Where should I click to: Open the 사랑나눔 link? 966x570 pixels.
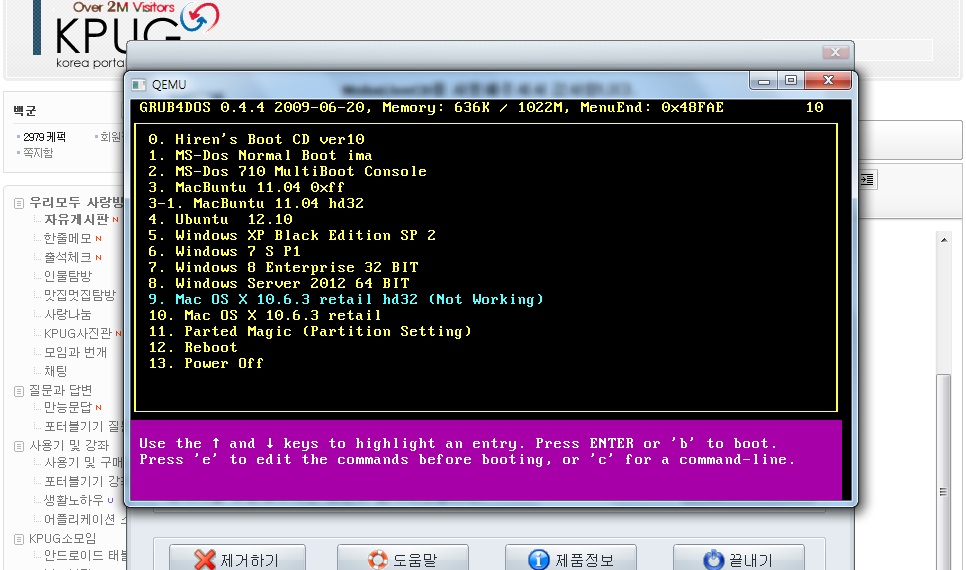coord(67,314)
